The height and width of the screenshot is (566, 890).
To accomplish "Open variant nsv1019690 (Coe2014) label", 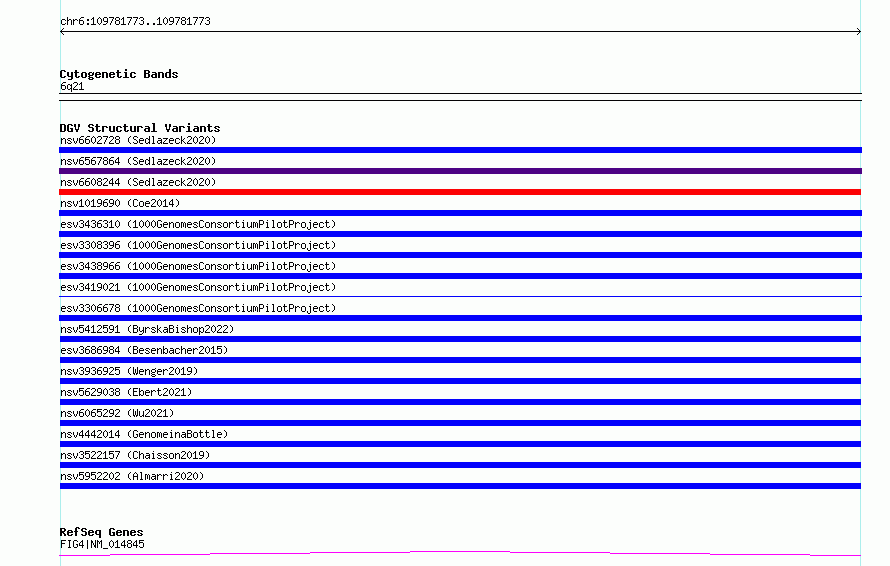I will 120,203.
